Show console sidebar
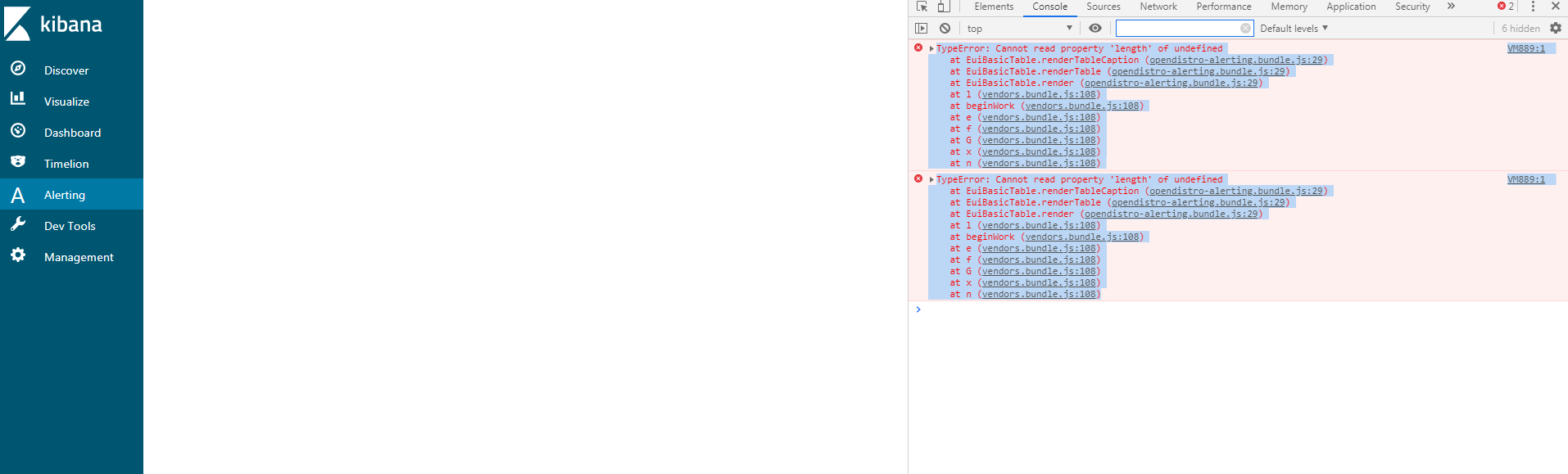 [x=921, y=28]
